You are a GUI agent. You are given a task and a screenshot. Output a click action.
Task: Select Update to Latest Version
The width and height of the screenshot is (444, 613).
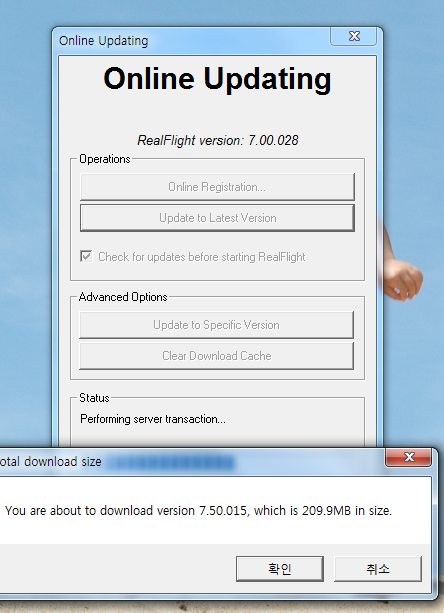[x=217, y=218]
